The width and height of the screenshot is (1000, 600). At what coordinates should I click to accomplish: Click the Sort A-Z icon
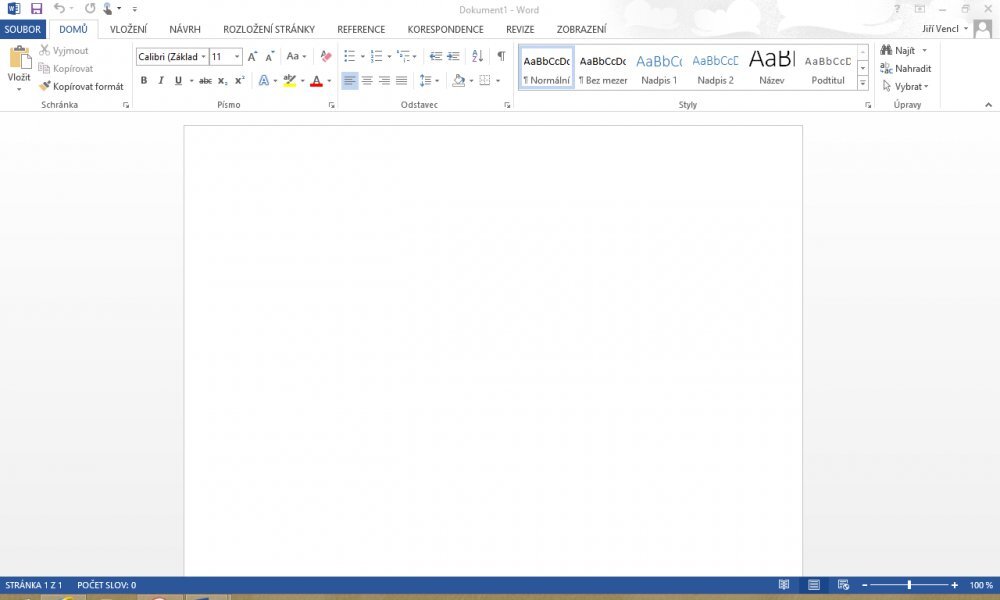(477, 57)
